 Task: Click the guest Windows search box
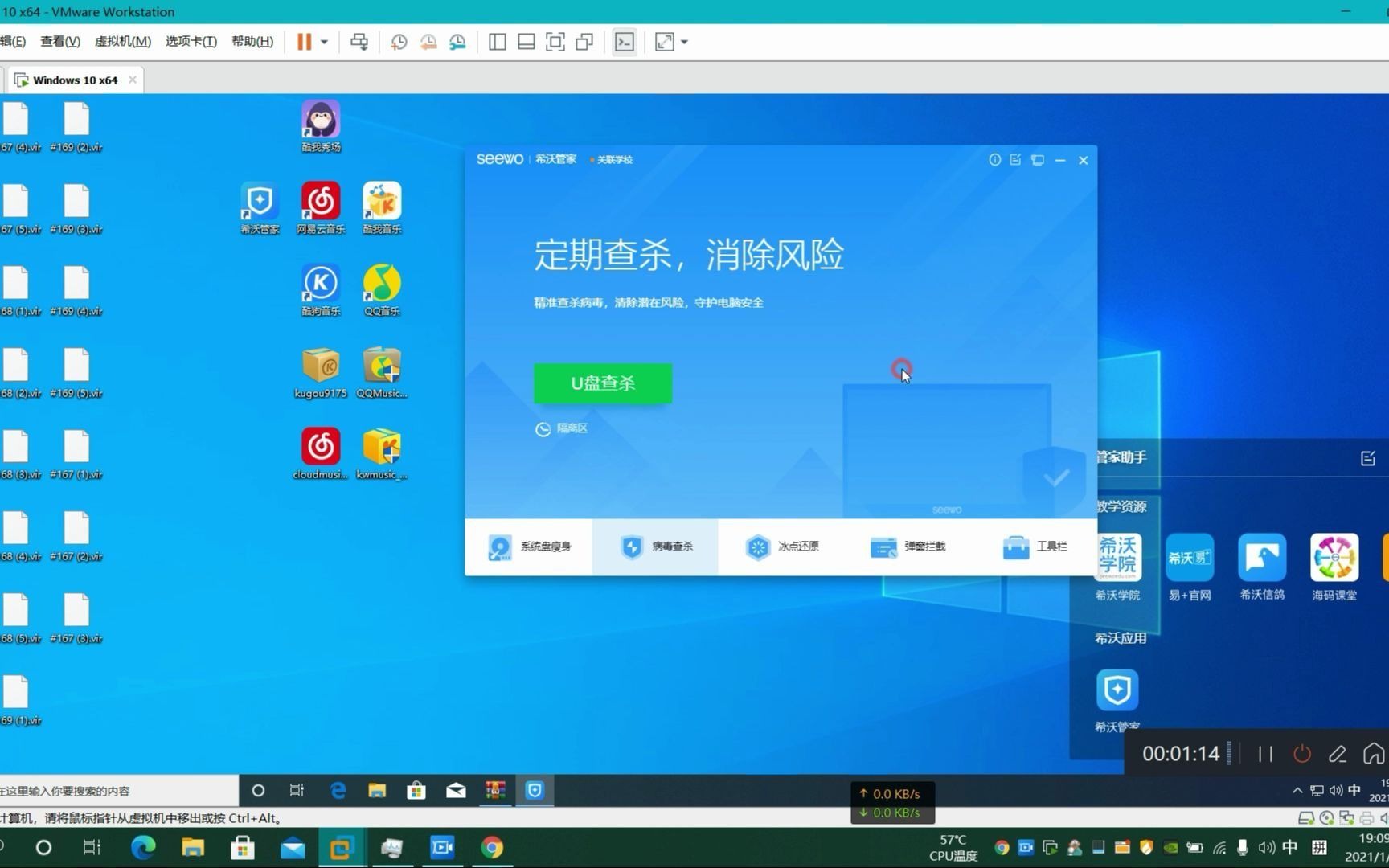point(119,791)
